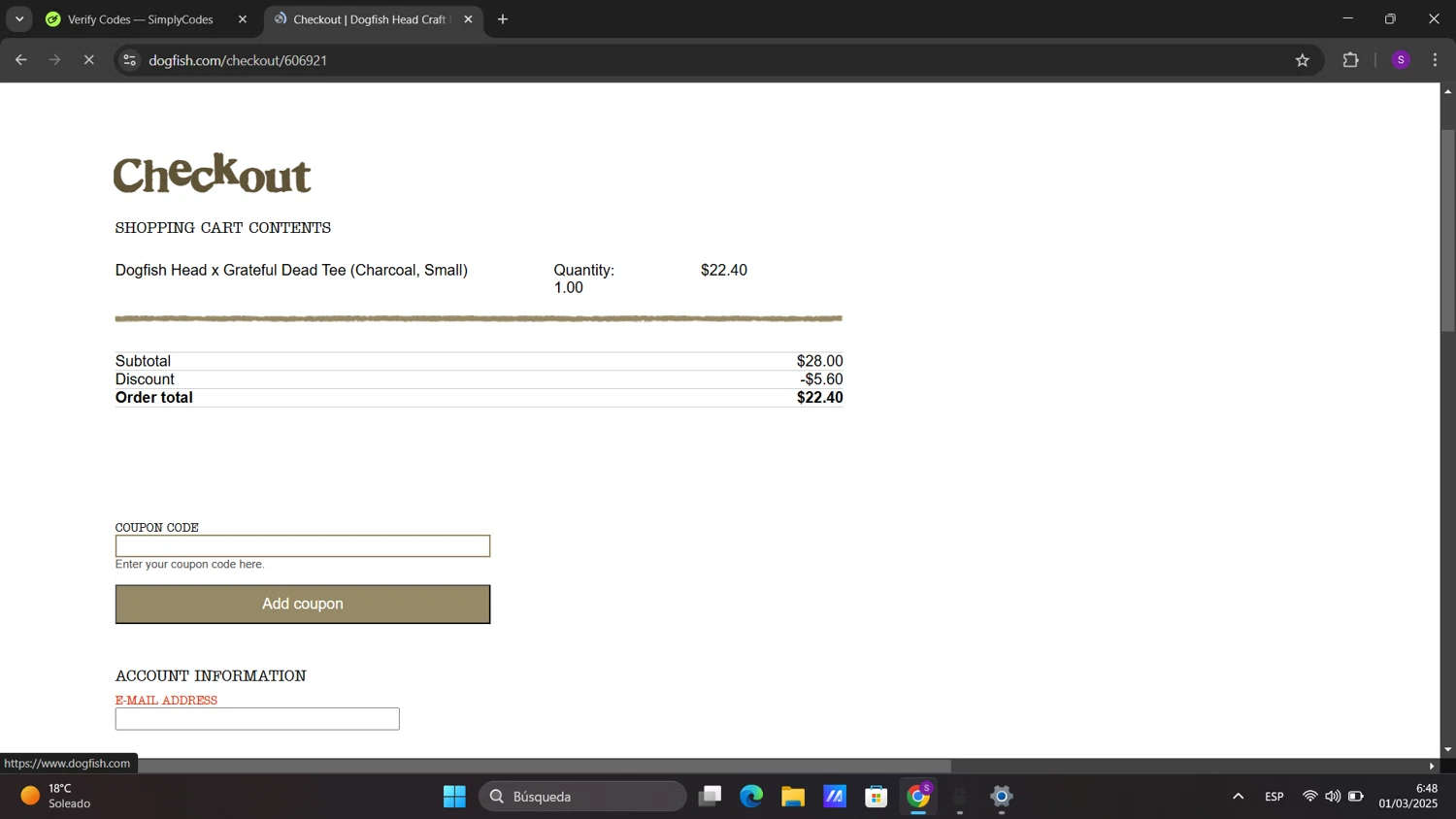View site information icon in address bar
The width and height of the screenshot is (1456, 819).
(129, 60)
